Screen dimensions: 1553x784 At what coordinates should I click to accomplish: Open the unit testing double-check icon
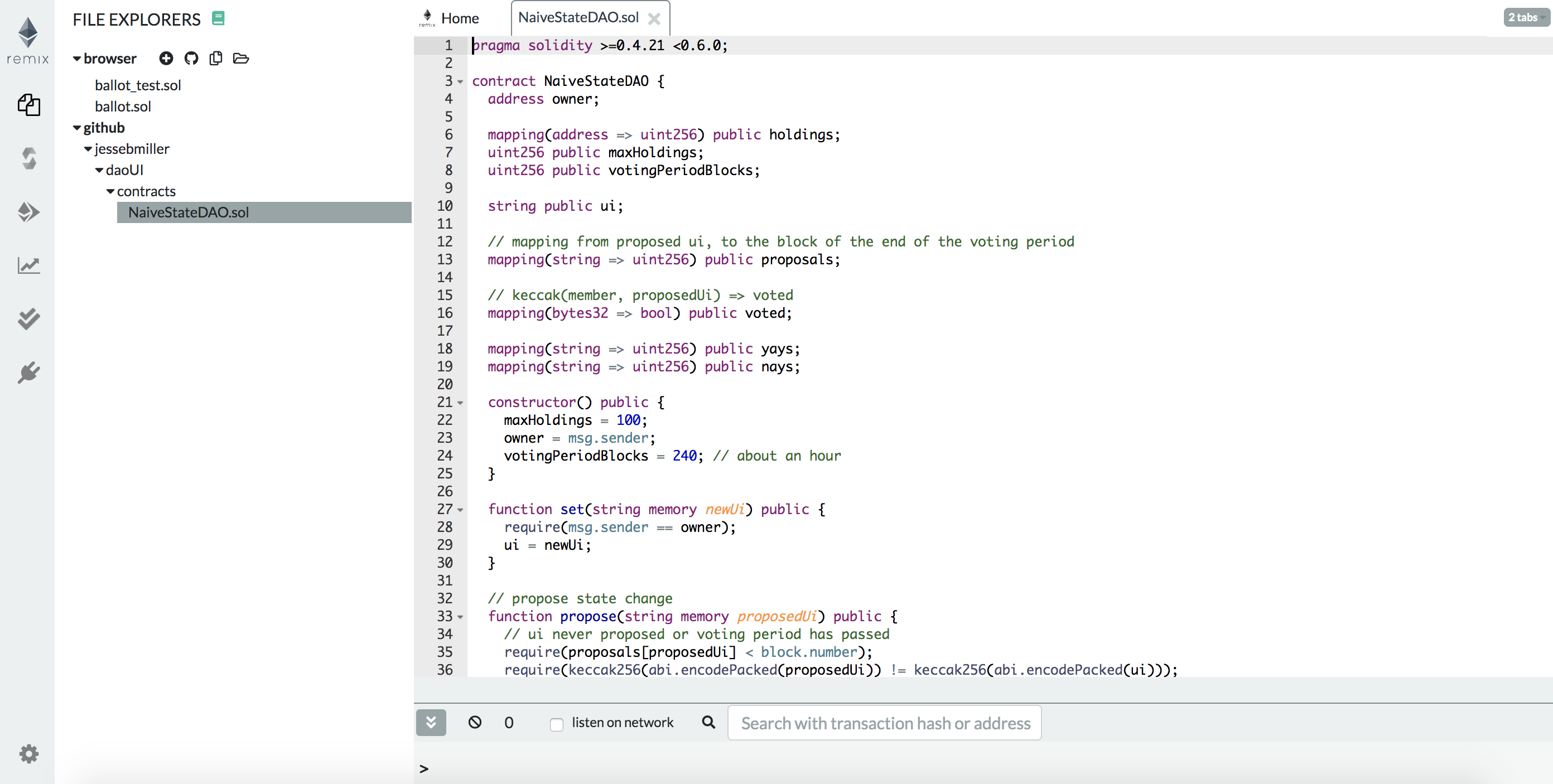(28, 318)
